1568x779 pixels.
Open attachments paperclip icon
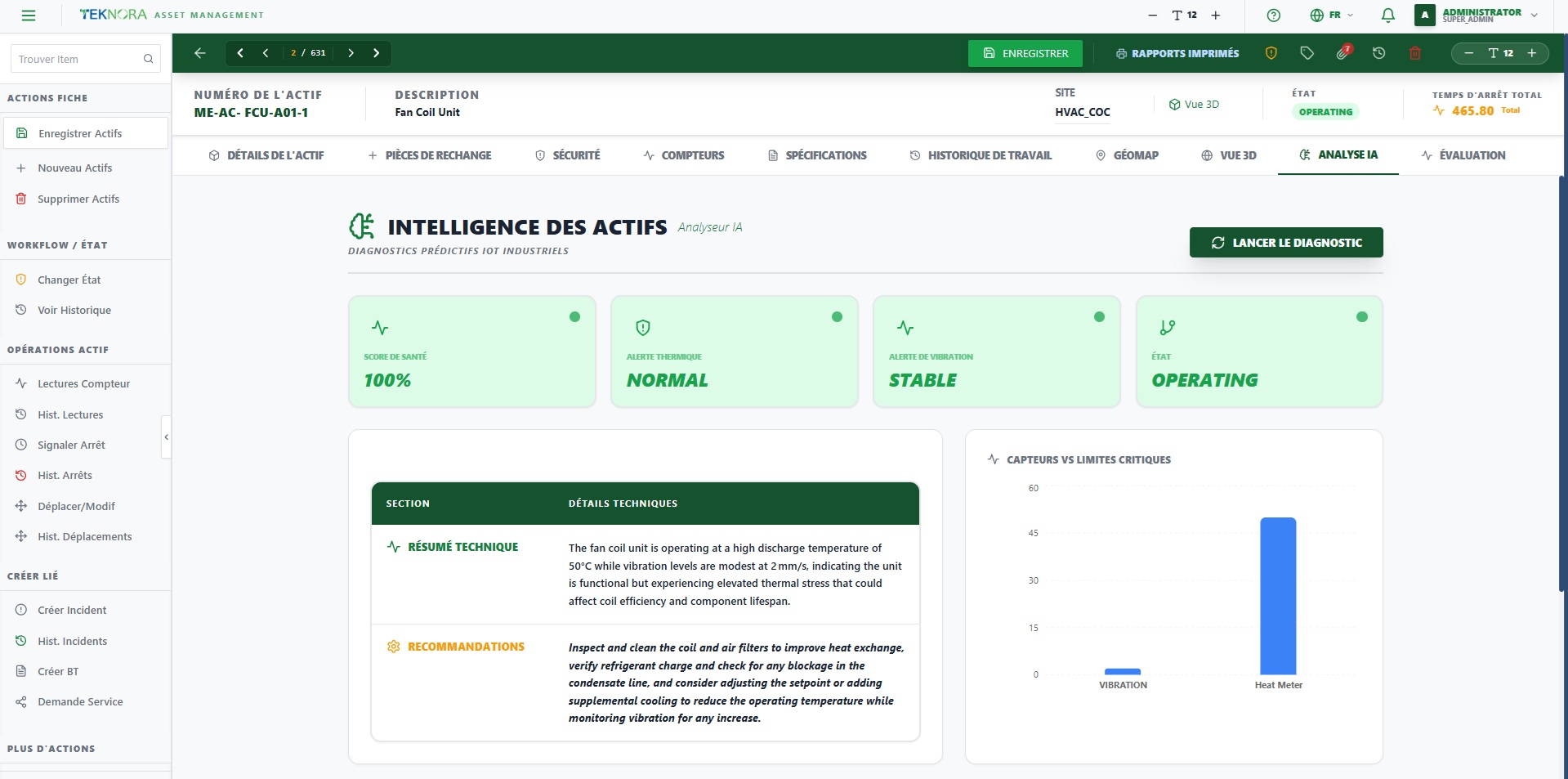pyautogui.click(x=1342, y=53)
